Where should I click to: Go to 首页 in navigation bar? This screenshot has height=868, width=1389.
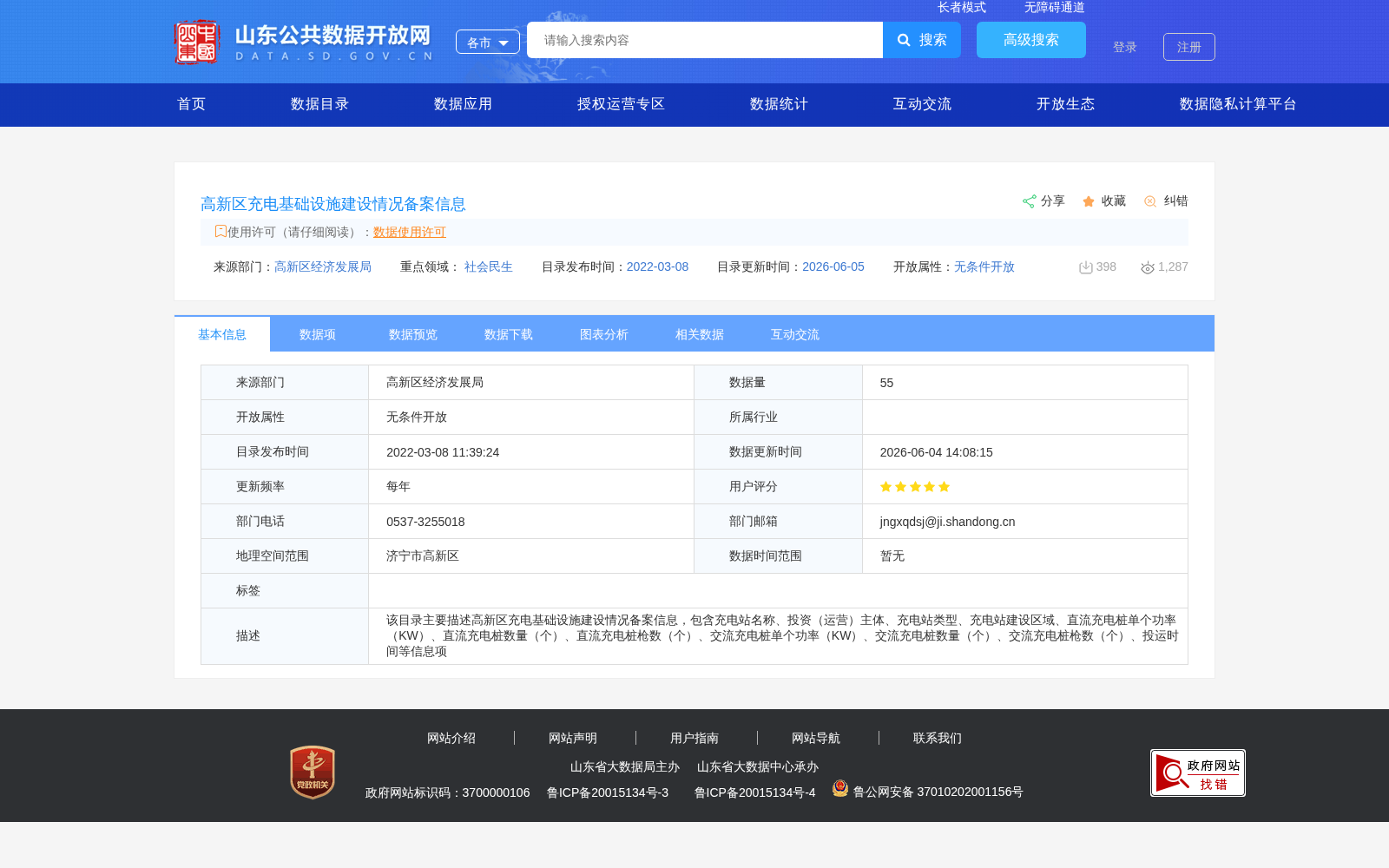click(192, 104)
